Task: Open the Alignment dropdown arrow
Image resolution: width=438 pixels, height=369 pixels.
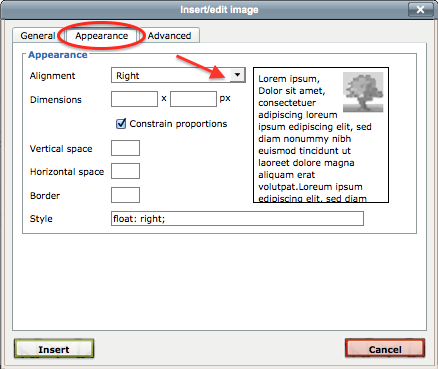Action: (237, 75)
